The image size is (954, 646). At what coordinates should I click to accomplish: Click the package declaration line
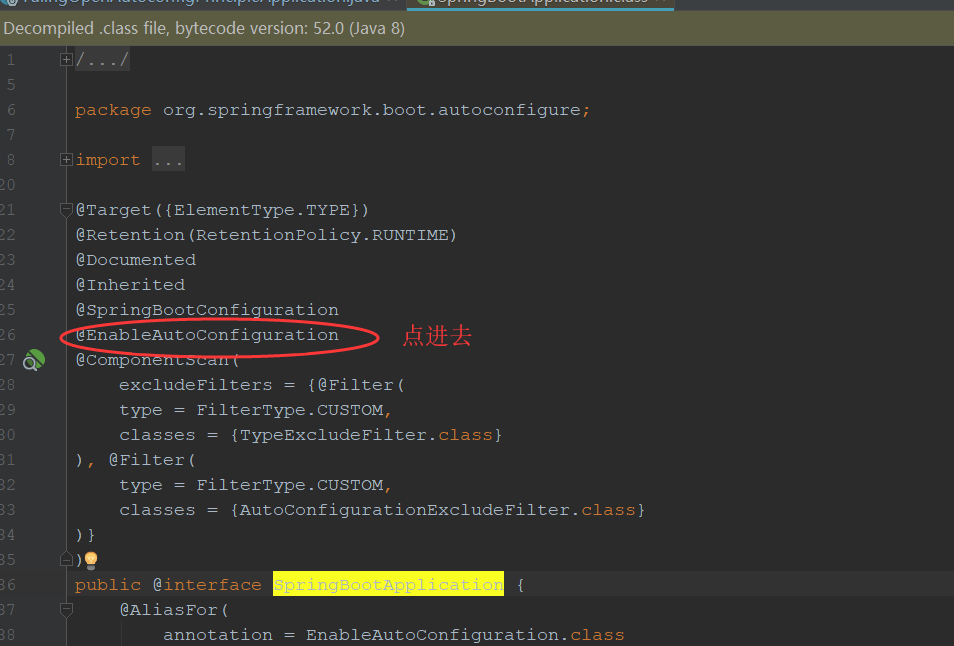(332, 110)
